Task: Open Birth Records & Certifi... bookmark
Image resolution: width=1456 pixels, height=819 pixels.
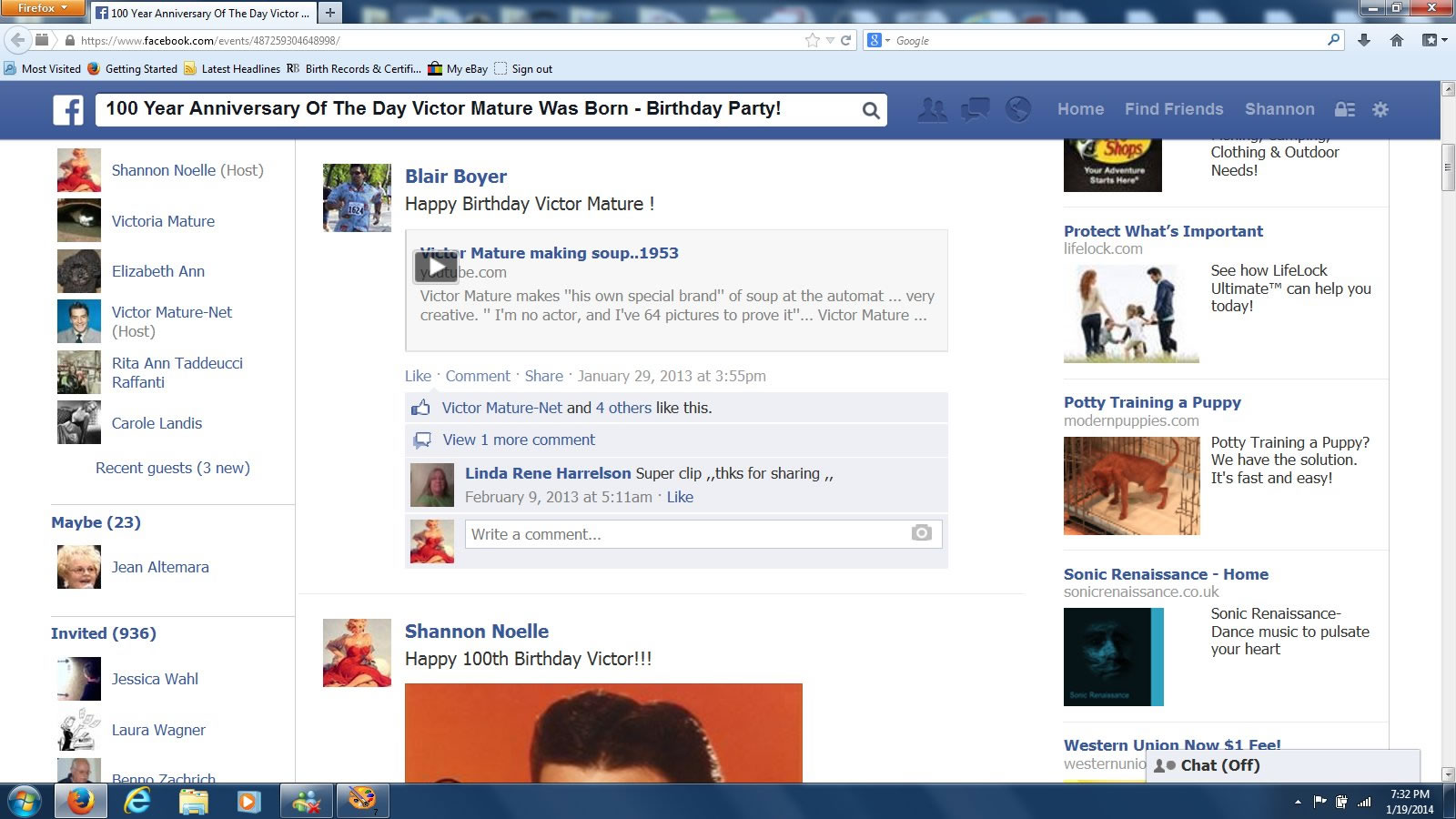Action: (x=354, y=68)
